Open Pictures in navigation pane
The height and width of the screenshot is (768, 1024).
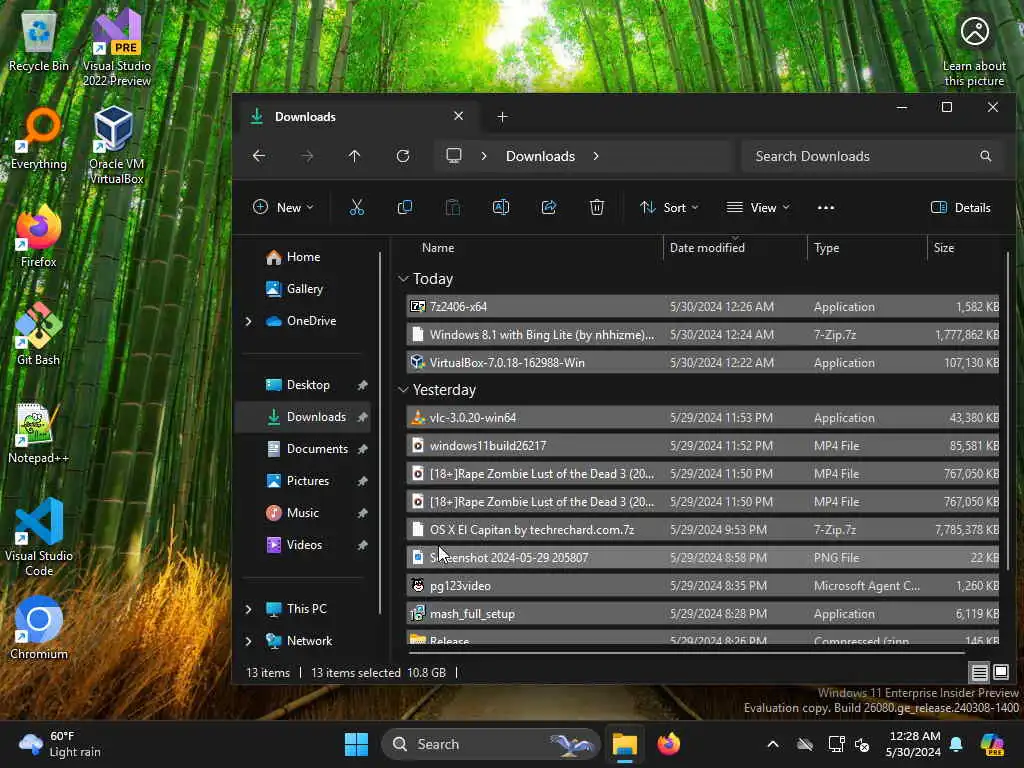tap(308, 481)
